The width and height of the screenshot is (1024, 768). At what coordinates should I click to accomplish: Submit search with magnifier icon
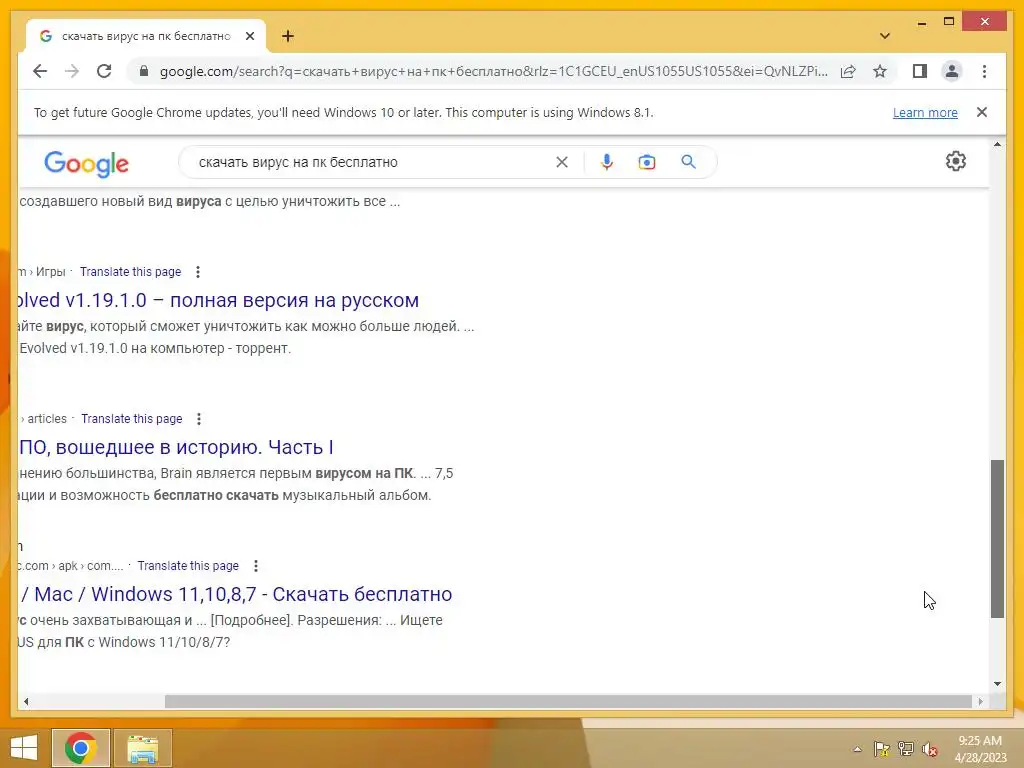(x=688, y=162)
